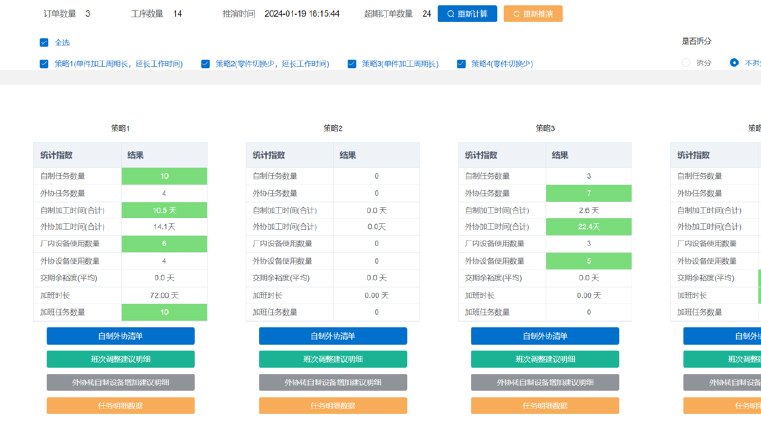
Task: Click 策略3 自制任务数量 value 3
Action: [x=589, y=176]
